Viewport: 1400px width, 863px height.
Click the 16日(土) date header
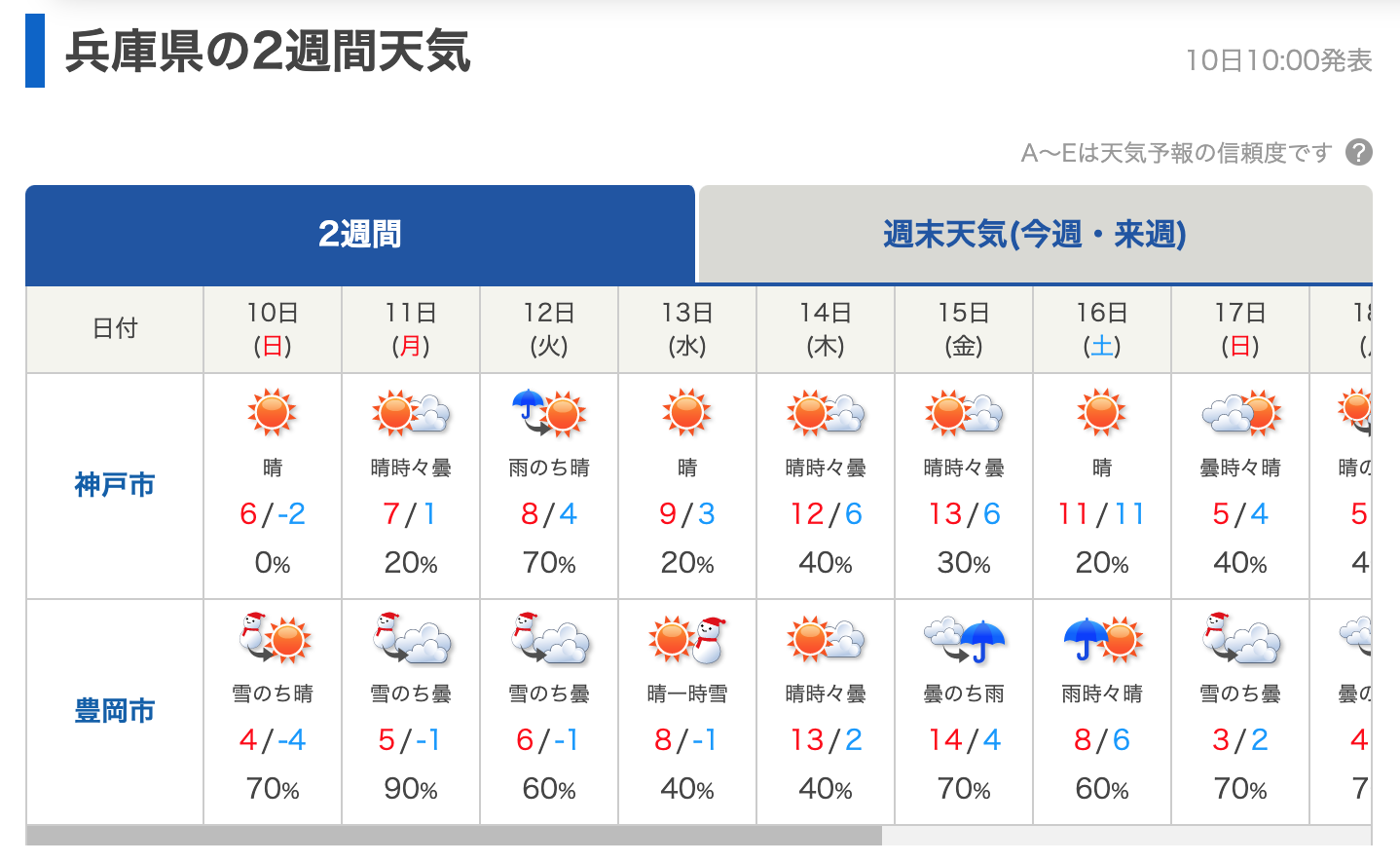pyautogui.click(x=1102, y=329)
